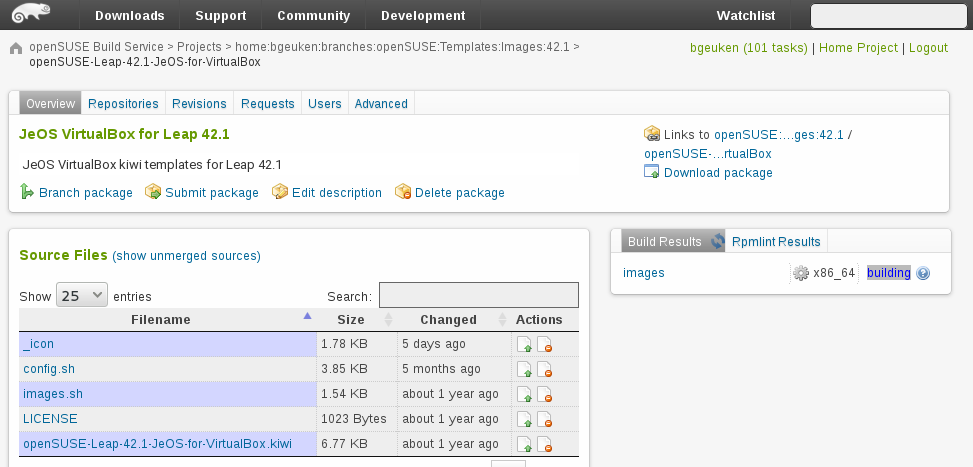This screenshot has height=467, width=973.
Task: Click show unmerged sources link
Action: (186, 257)
